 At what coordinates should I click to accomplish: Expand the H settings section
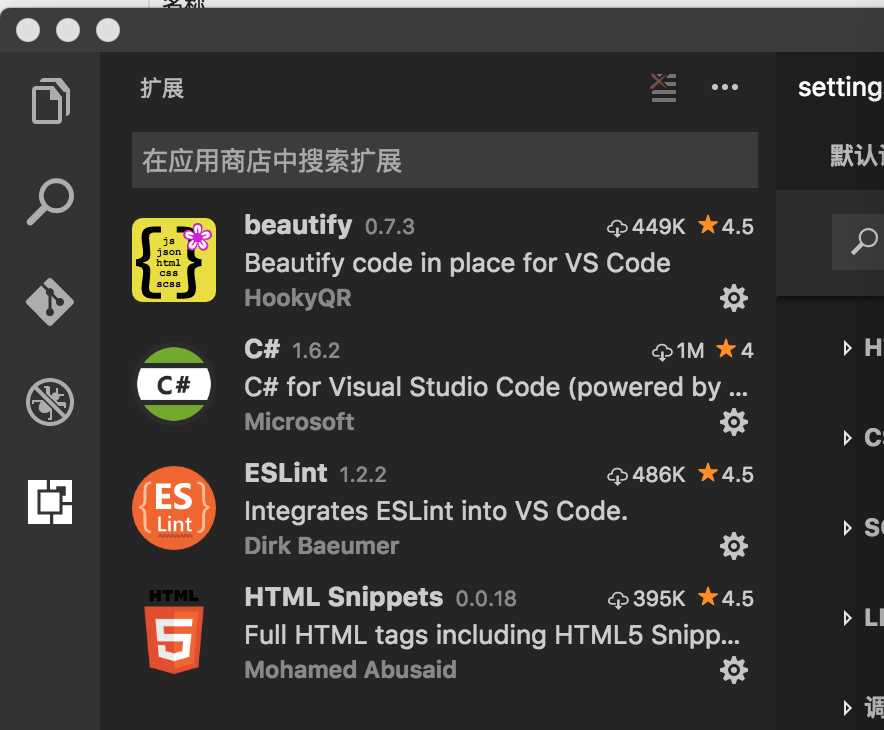click(847, 348)
